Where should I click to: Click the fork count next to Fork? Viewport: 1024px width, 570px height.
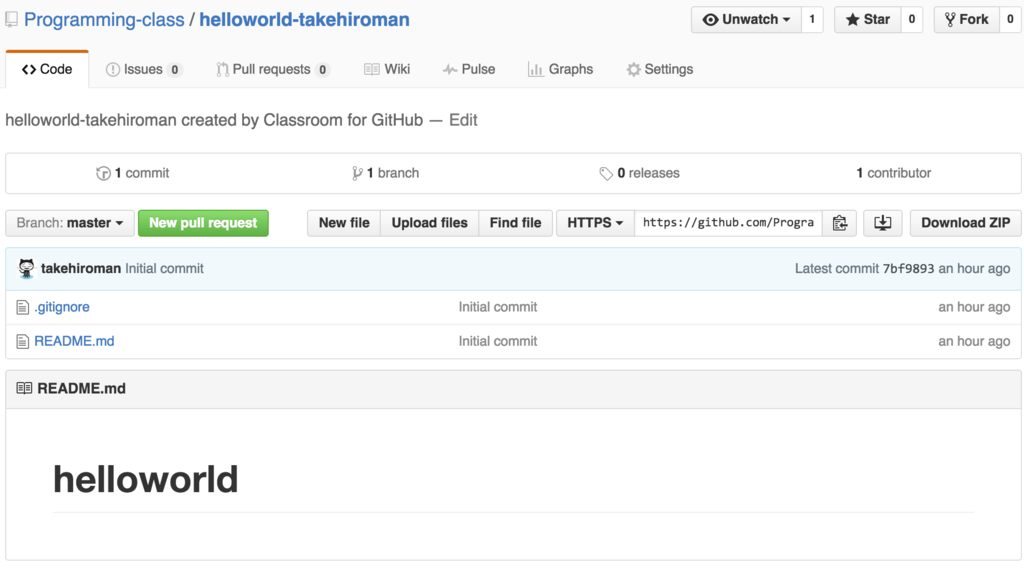(1010, 20)
